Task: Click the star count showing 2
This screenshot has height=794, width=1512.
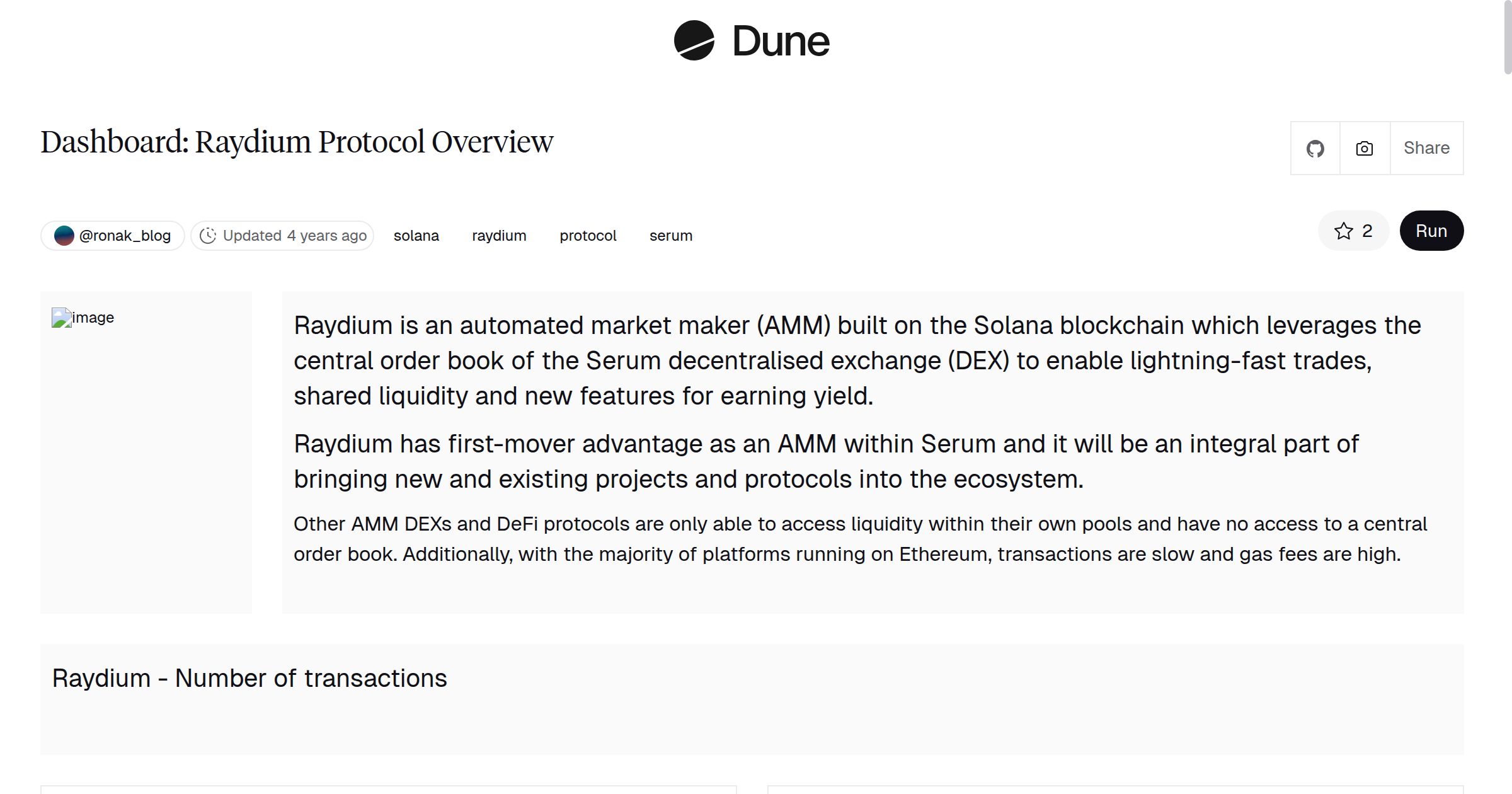Action: coord(1366,231)
